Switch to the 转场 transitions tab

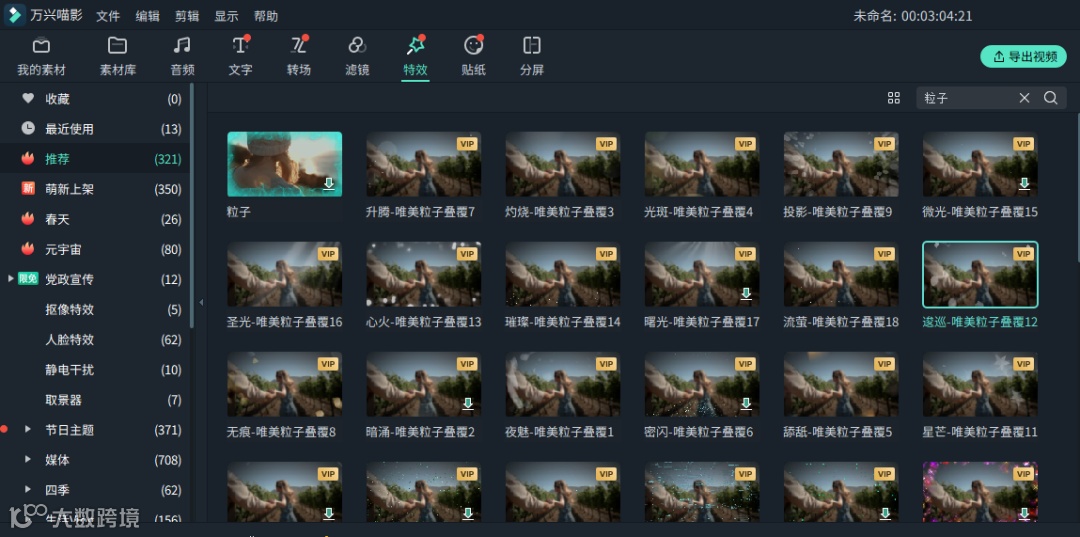299,56
